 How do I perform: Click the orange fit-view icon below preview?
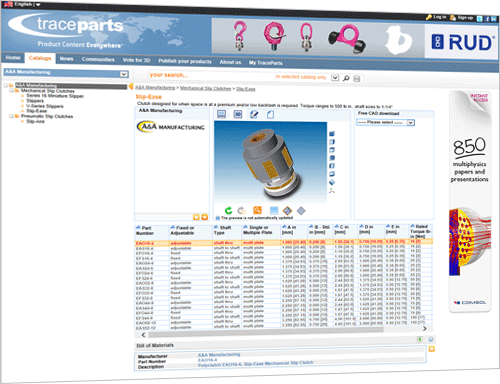pos(257,210)
